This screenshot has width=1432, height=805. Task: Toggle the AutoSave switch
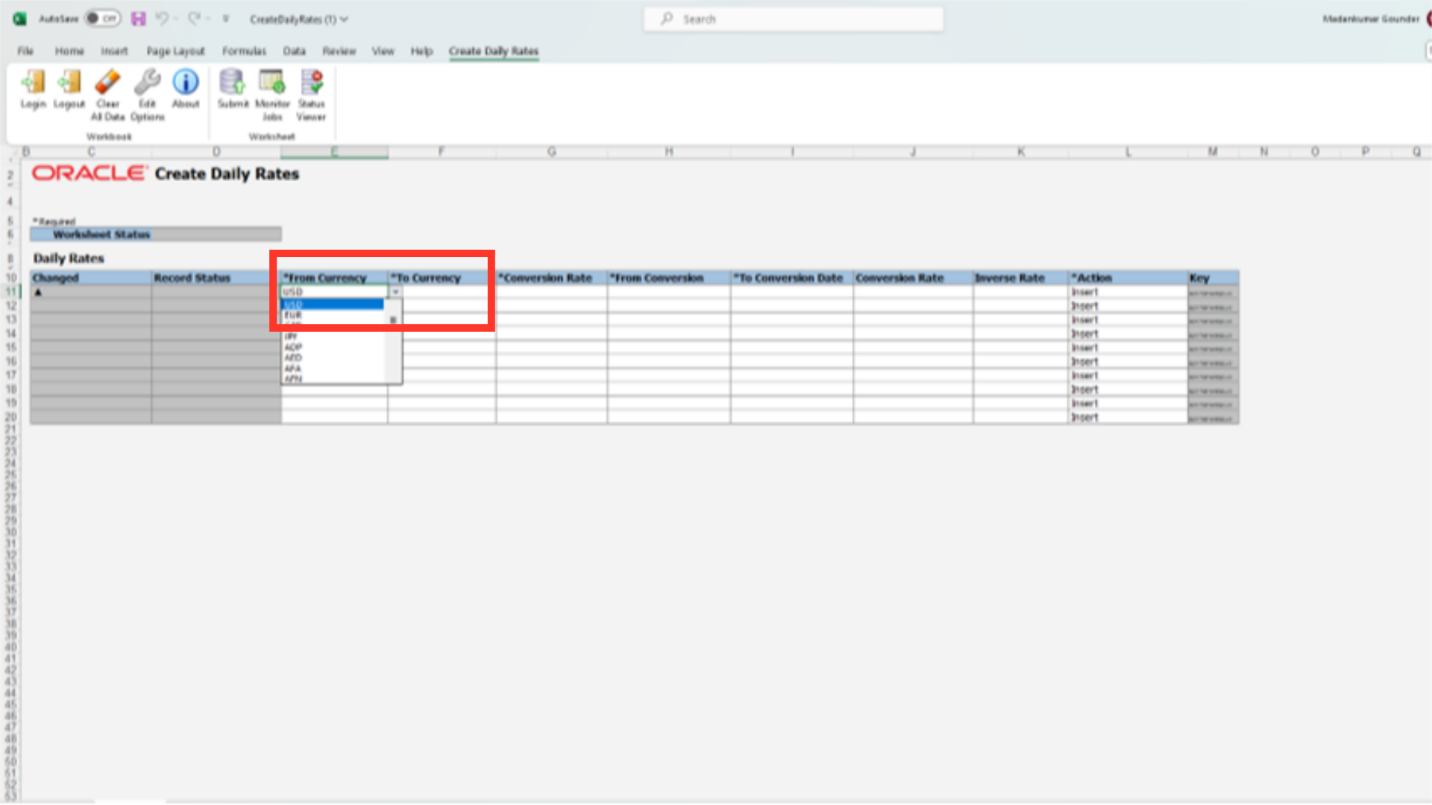tap(102, 19)
